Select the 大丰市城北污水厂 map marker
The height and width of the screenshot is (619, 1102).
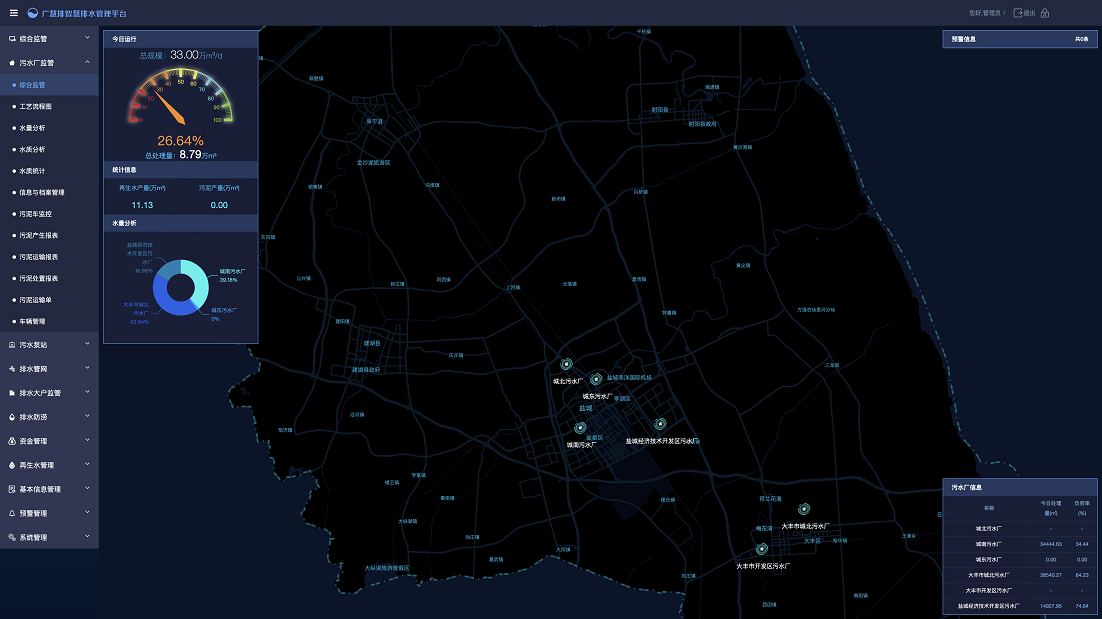click(804, 509)
